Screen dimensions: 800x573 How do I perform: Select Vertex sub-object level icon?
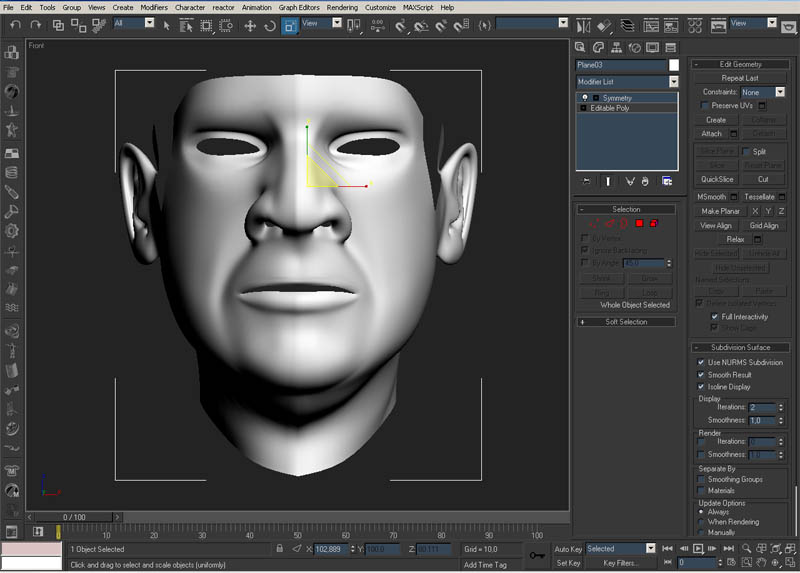(x=594, y=223)
